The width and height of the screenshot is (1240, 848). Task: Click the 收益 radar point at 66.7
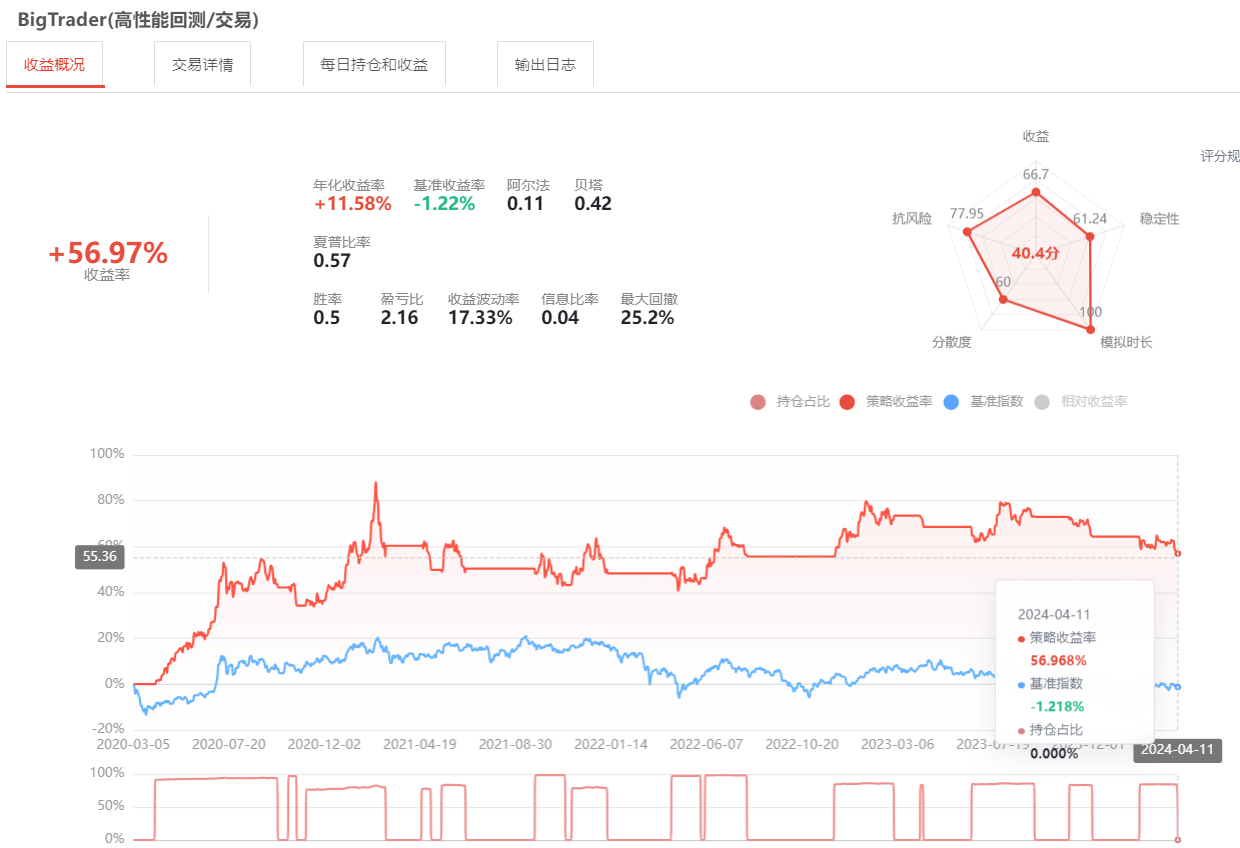[x=1036, y=193]
